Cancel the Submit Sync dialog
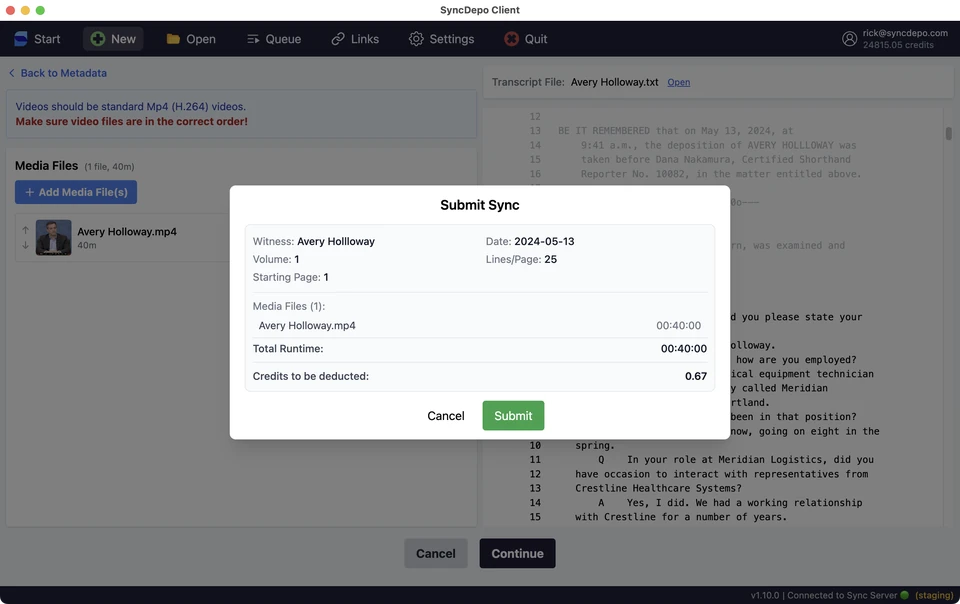The width and height of the screenshot is (960, 604). 446,416
